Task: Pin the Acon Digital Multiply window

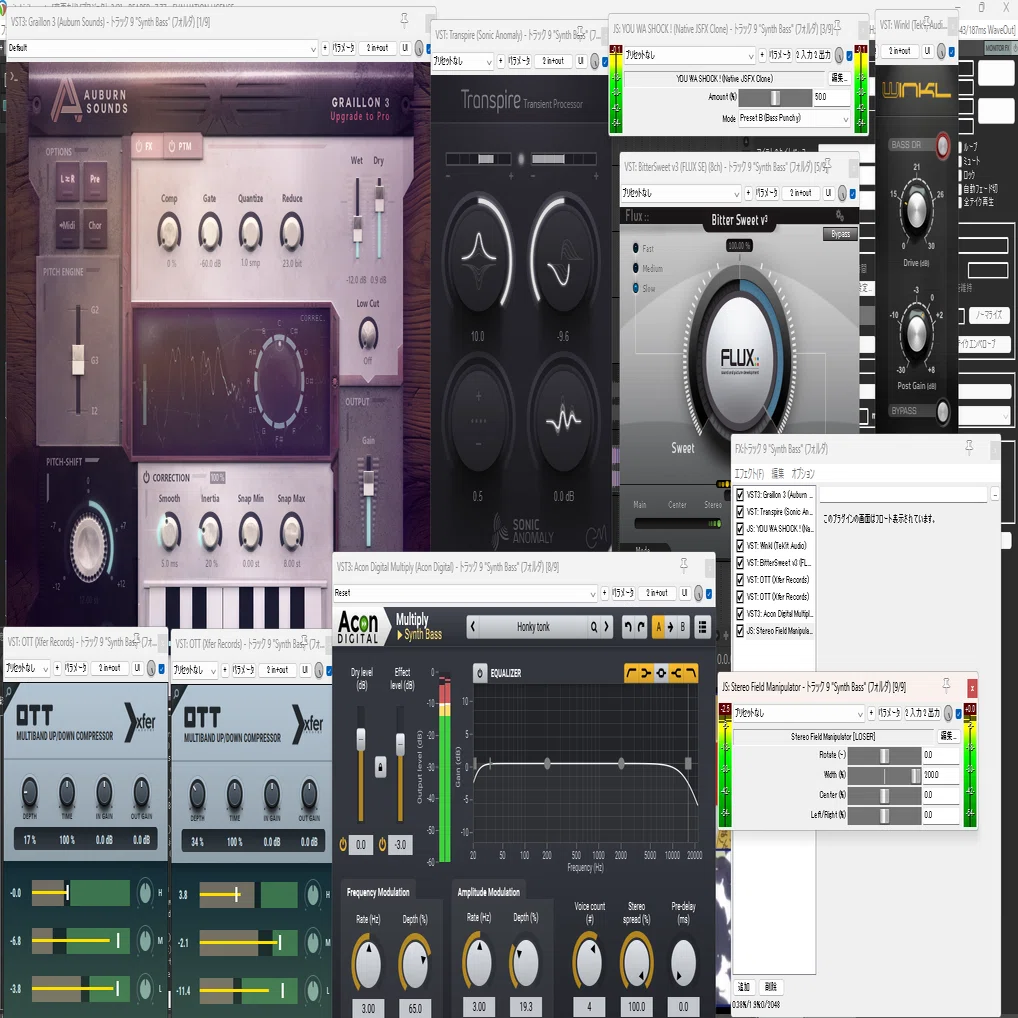Action: pyautogui.click(x=684, y=565)
